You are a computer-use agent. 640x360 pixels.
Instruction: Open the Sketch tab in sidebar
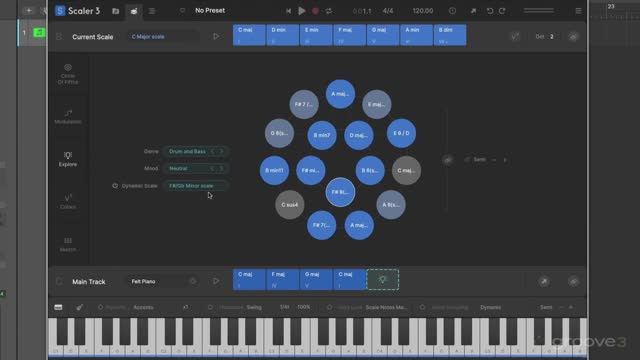click(x=68, y=244)
